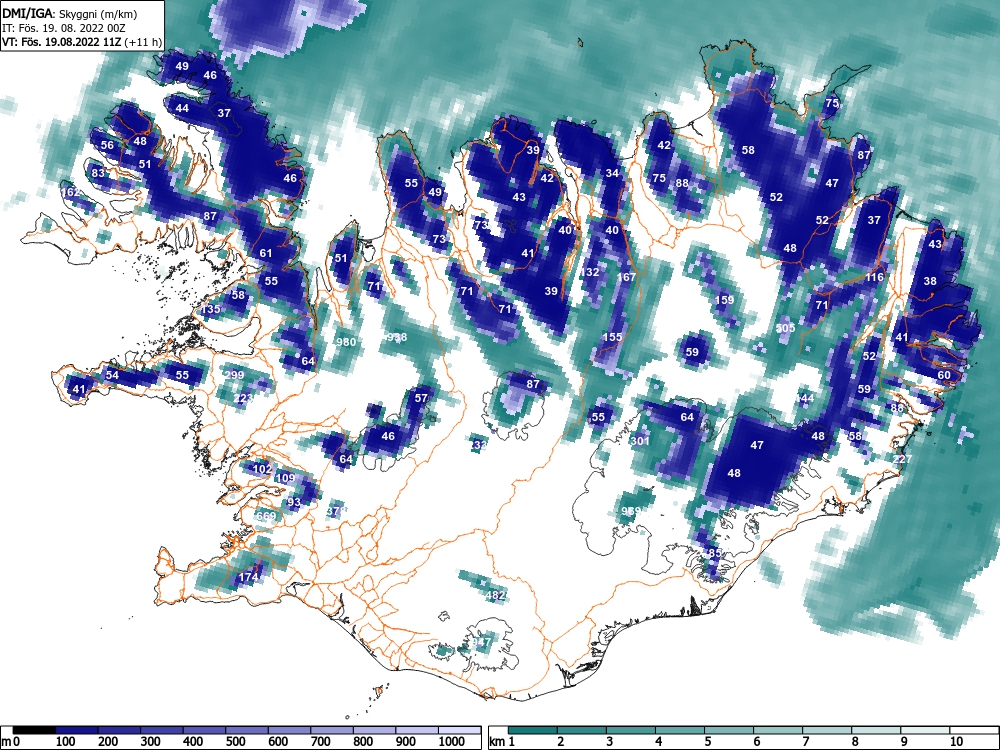1000x750 pixels.
Task: Click the visibility value 669 on the map
Action: pyautogui.click(x=266, y=516)
